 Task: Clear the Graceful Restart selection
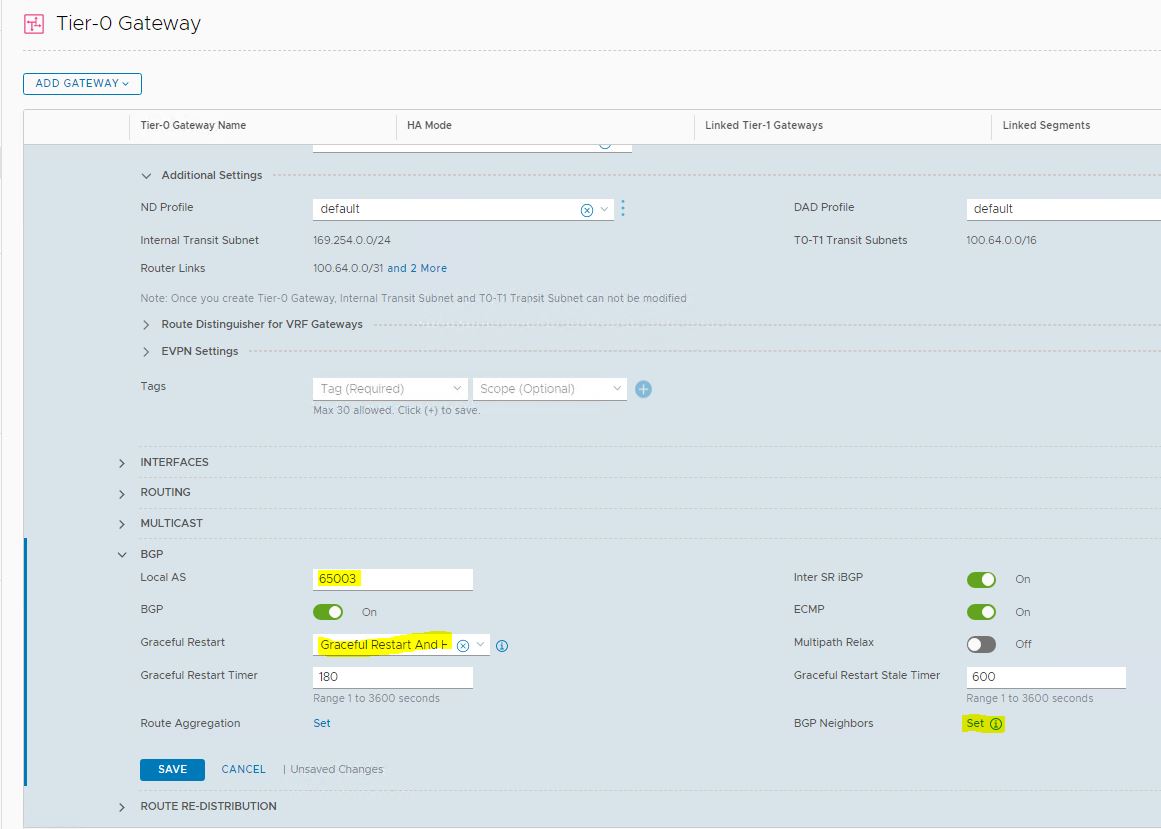[x=463, y=646]
